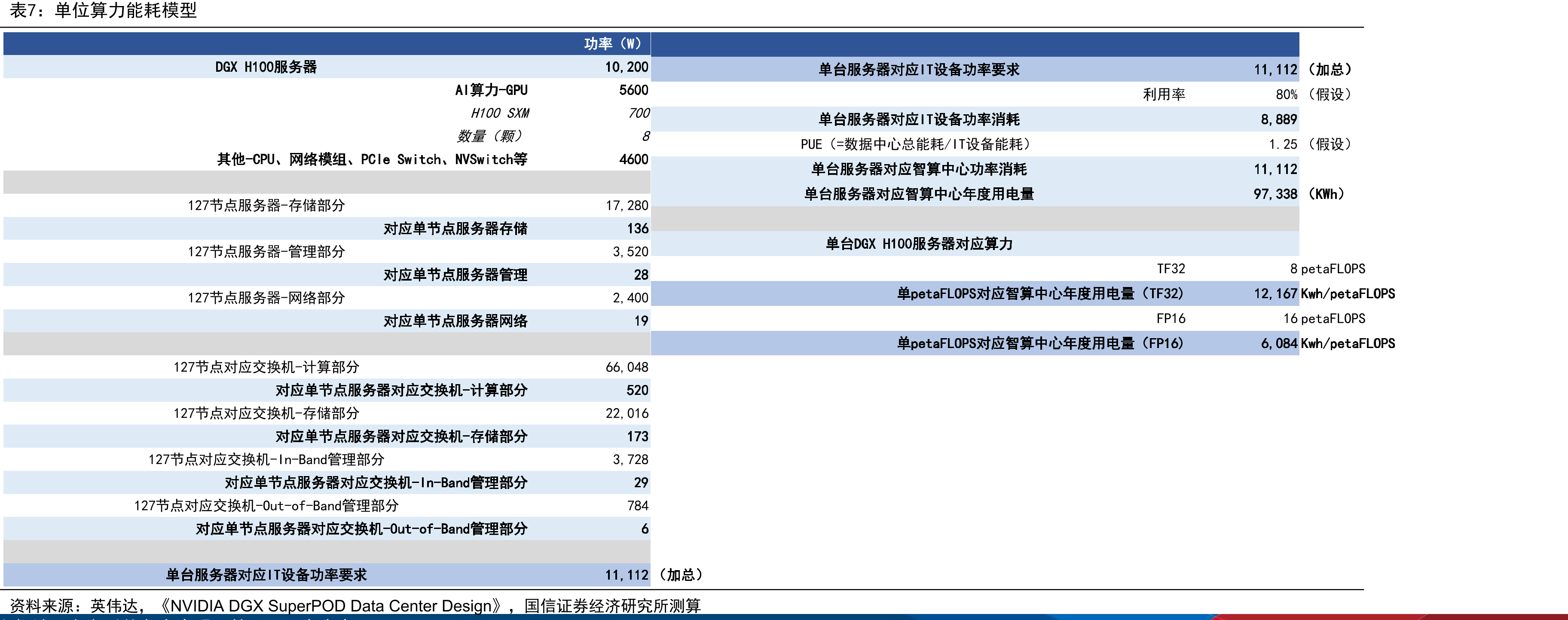Click the '单台DGX H100服务器对应算力' heading
The width and height of the screenshot is (1568, 620).
coord(919,244)
